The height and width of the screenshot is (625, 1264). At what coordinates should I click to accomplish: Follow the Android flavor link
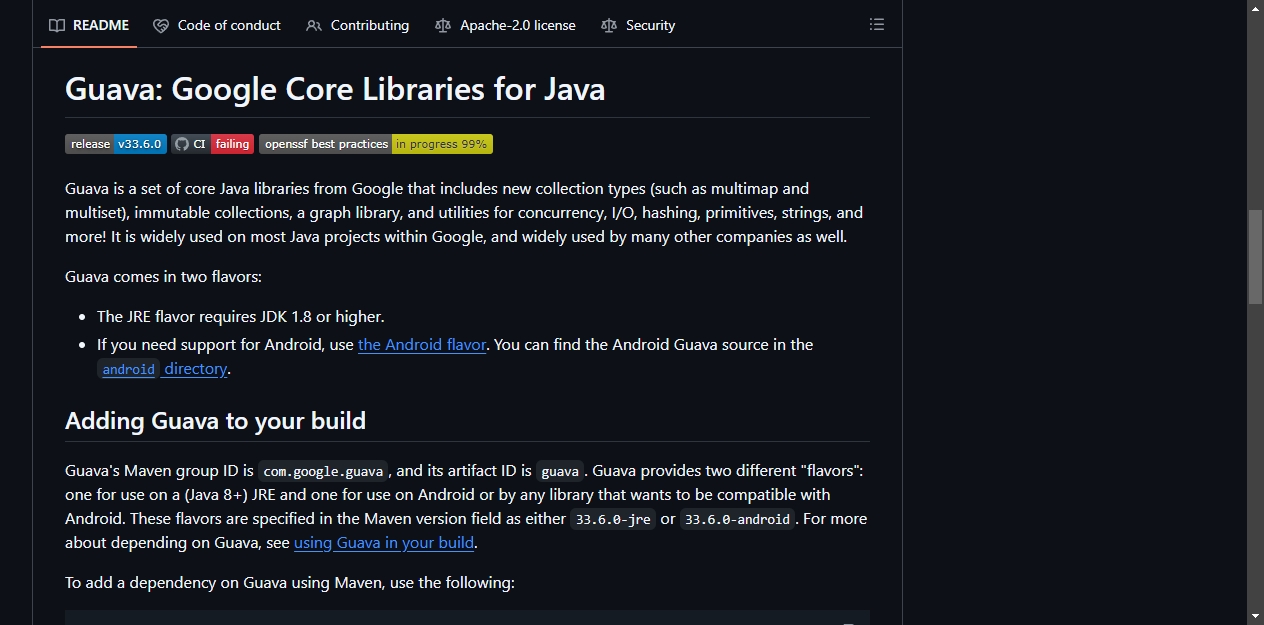pos(422,344)
